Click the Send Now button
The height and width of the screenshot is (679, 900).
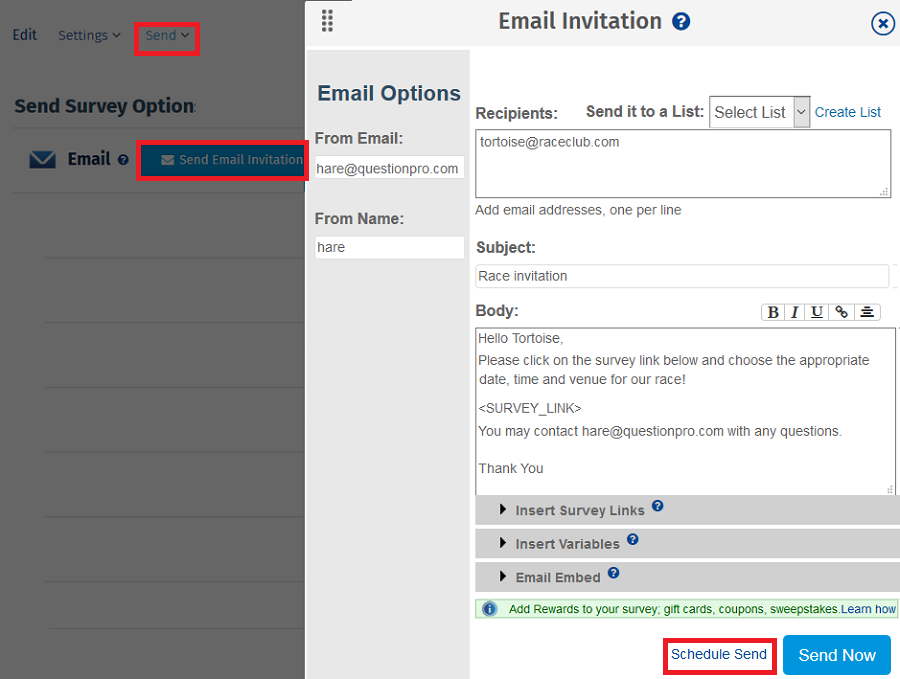click(837, 655)
